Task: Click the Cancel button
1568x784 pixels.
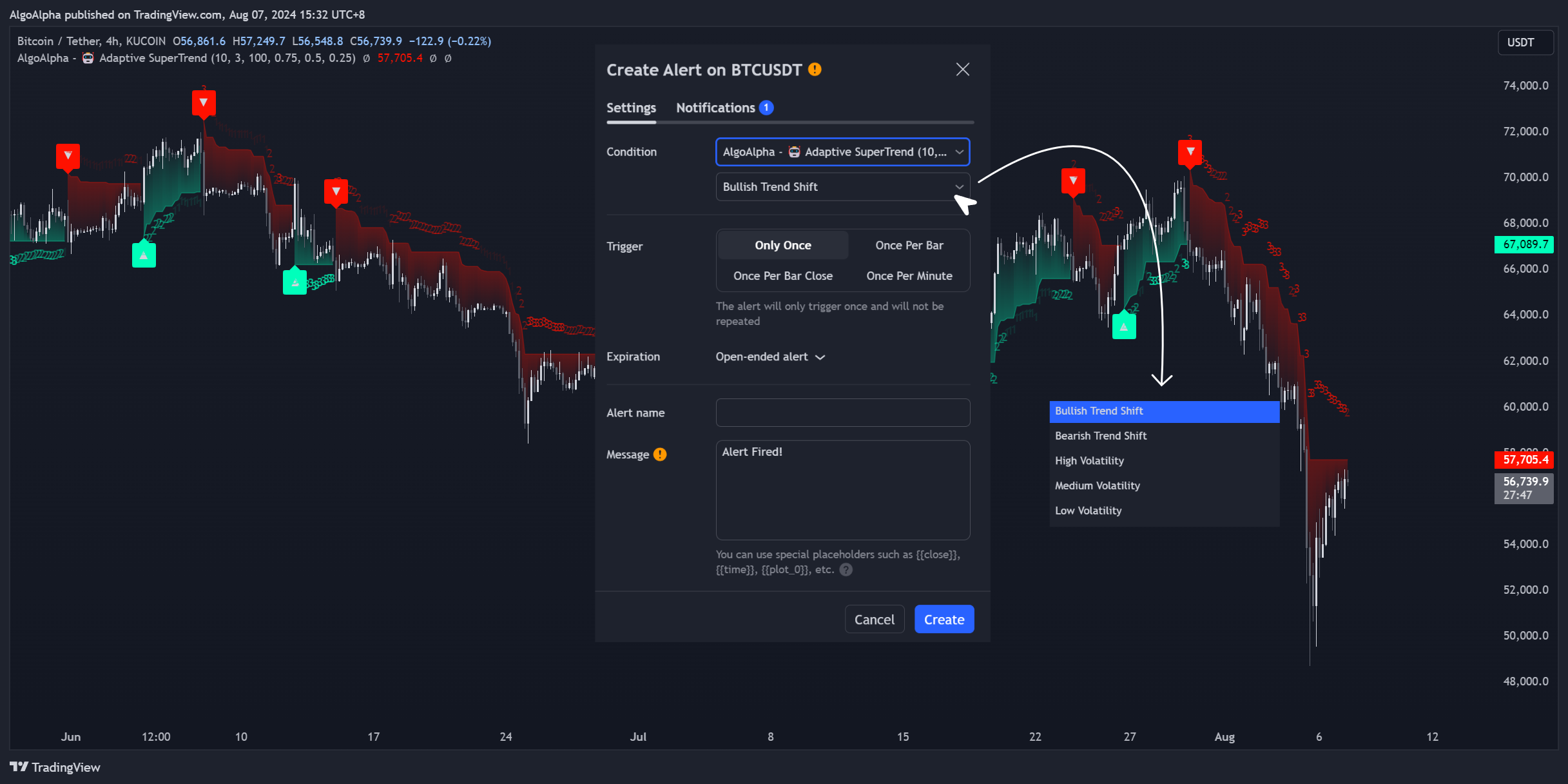Action: click(x=875, y=620)
